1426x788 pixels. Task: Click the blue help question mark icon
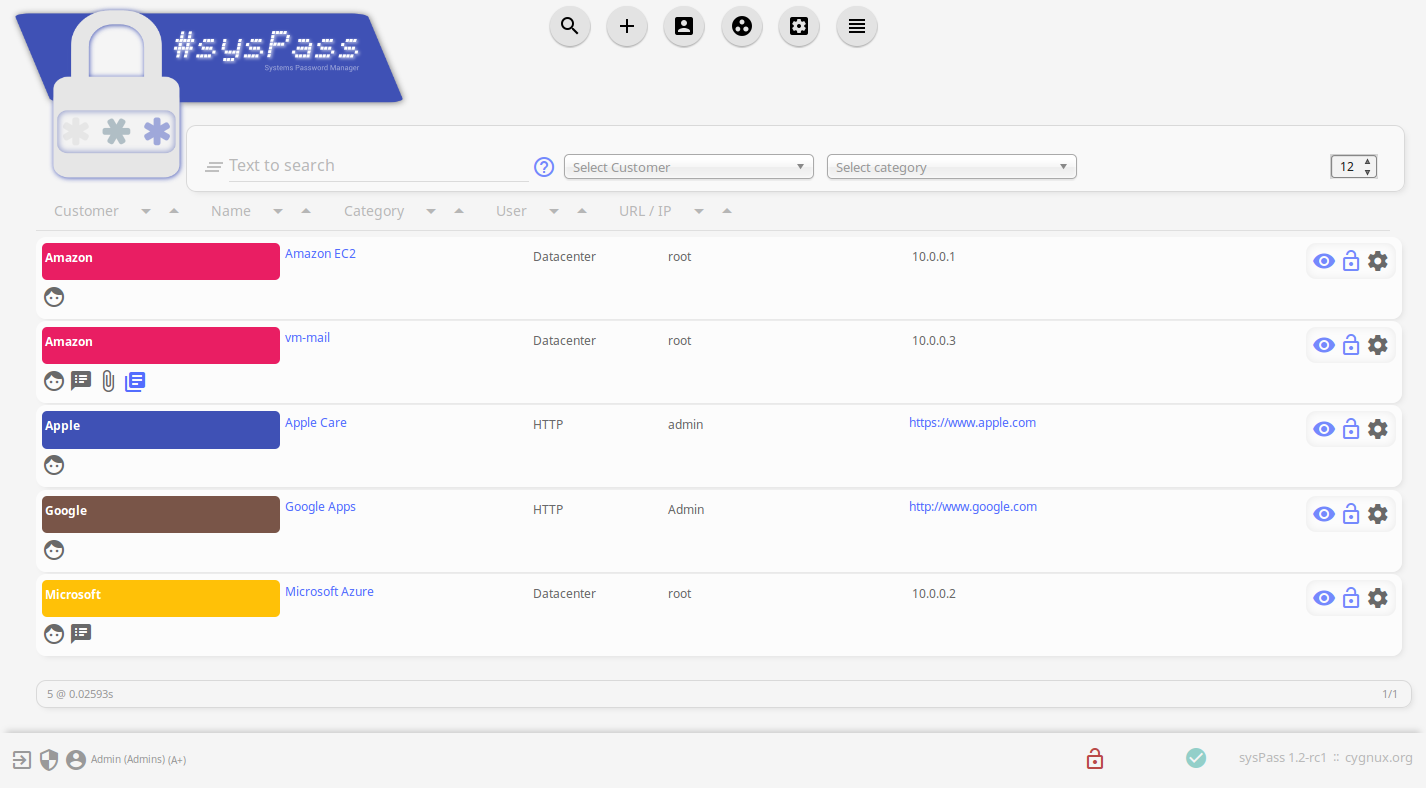coord(544,167)
